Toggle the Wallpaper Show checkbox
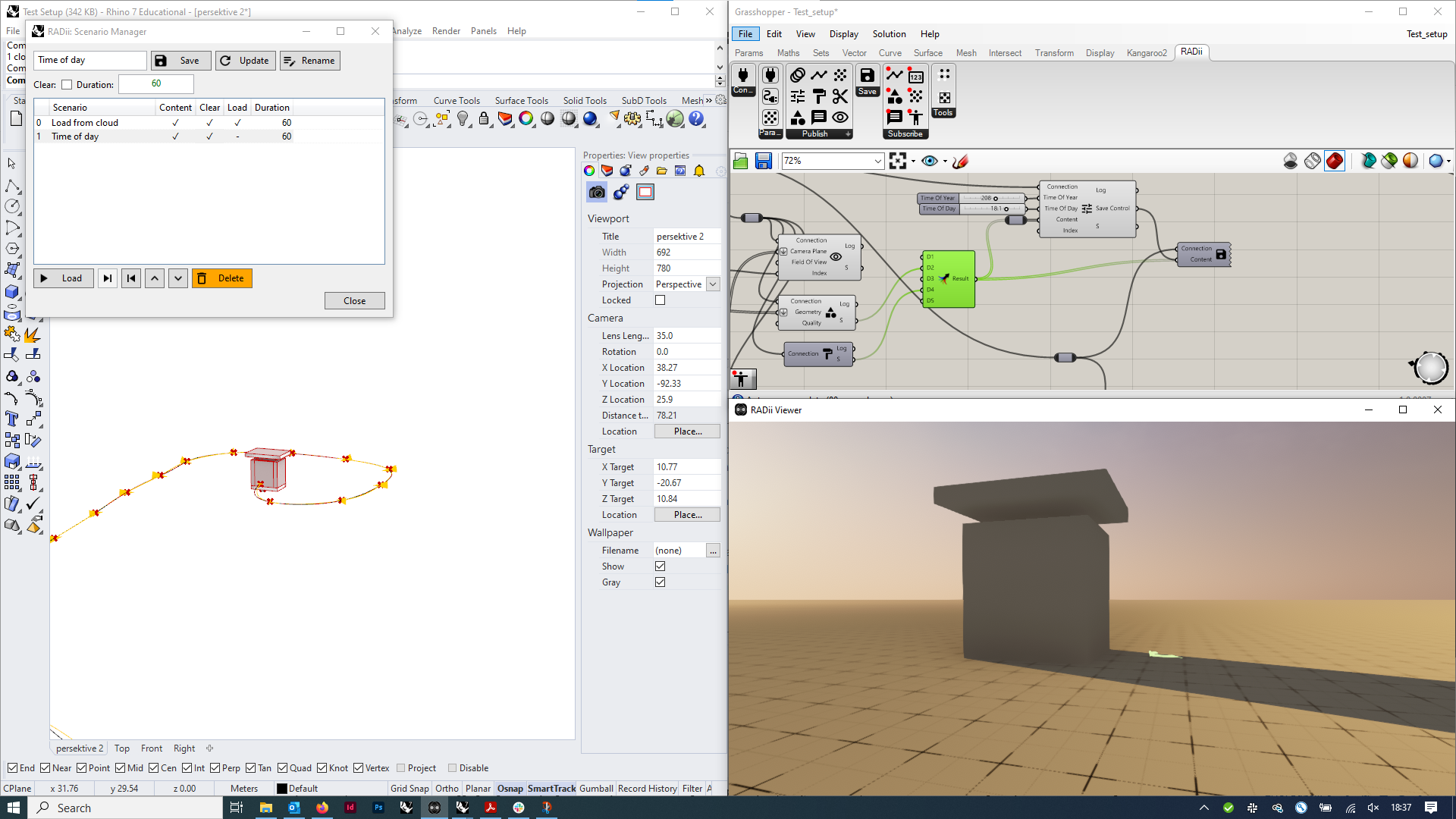 click(x=661, y=566)
